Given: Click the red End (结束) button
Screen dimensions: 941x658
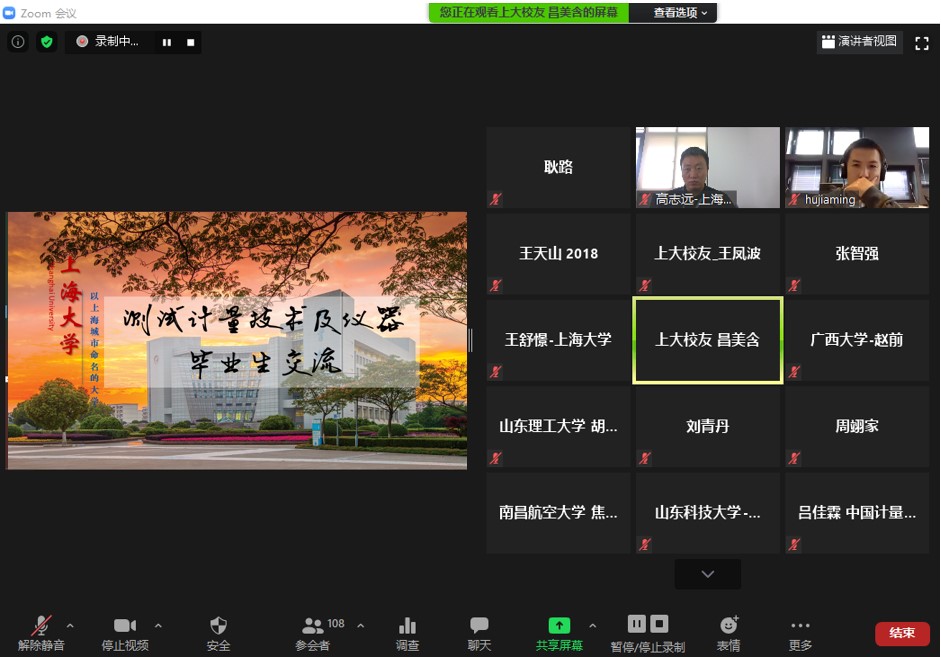Looking at the screenshot, I should pyautogui.click(x=902, y=633).
